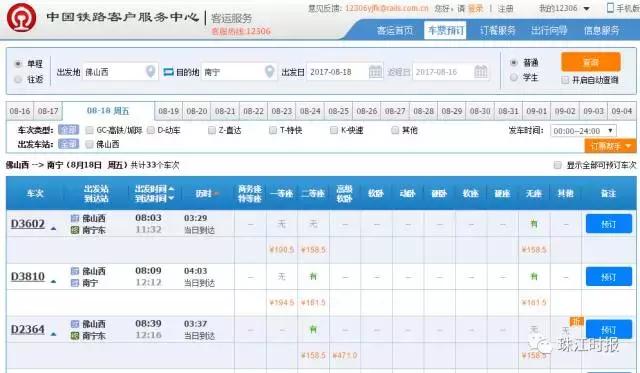Viewport: 640px width, 373px height.
Task: Click 预订 button for train D3602
Action: 609,224
